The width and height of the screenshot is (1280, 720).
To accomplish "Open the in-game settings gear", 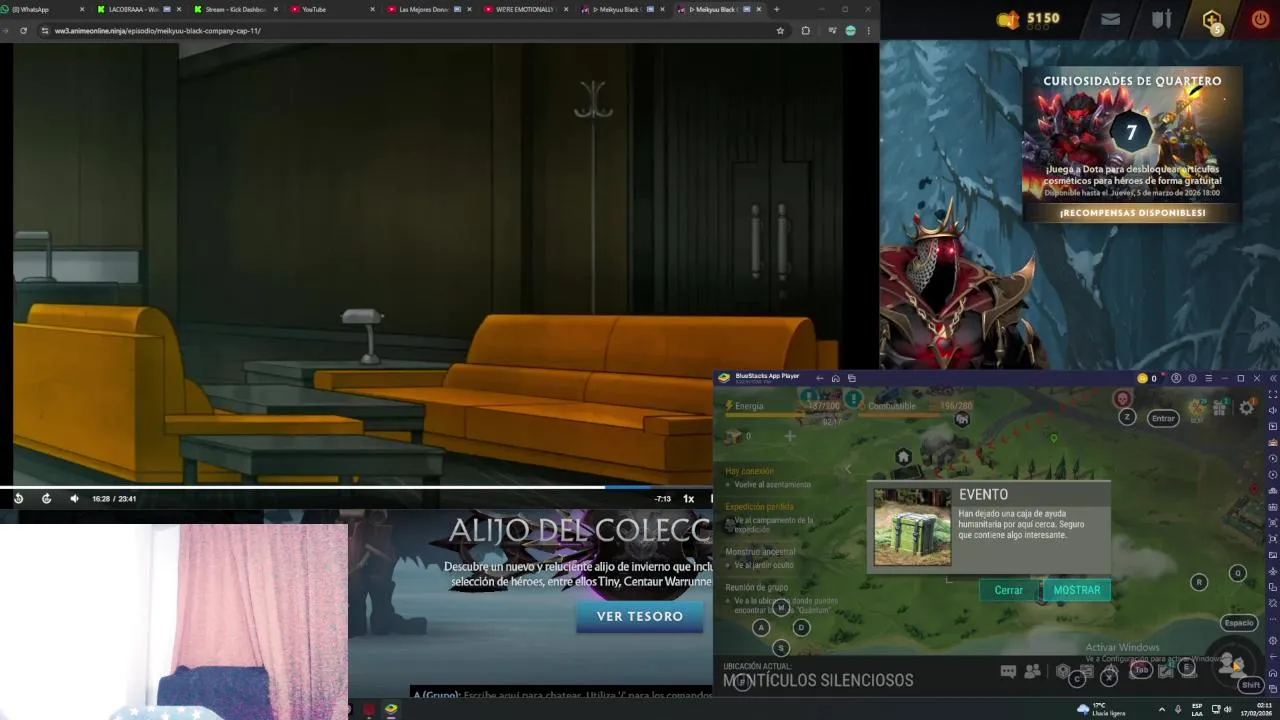I will point(1246,407).
